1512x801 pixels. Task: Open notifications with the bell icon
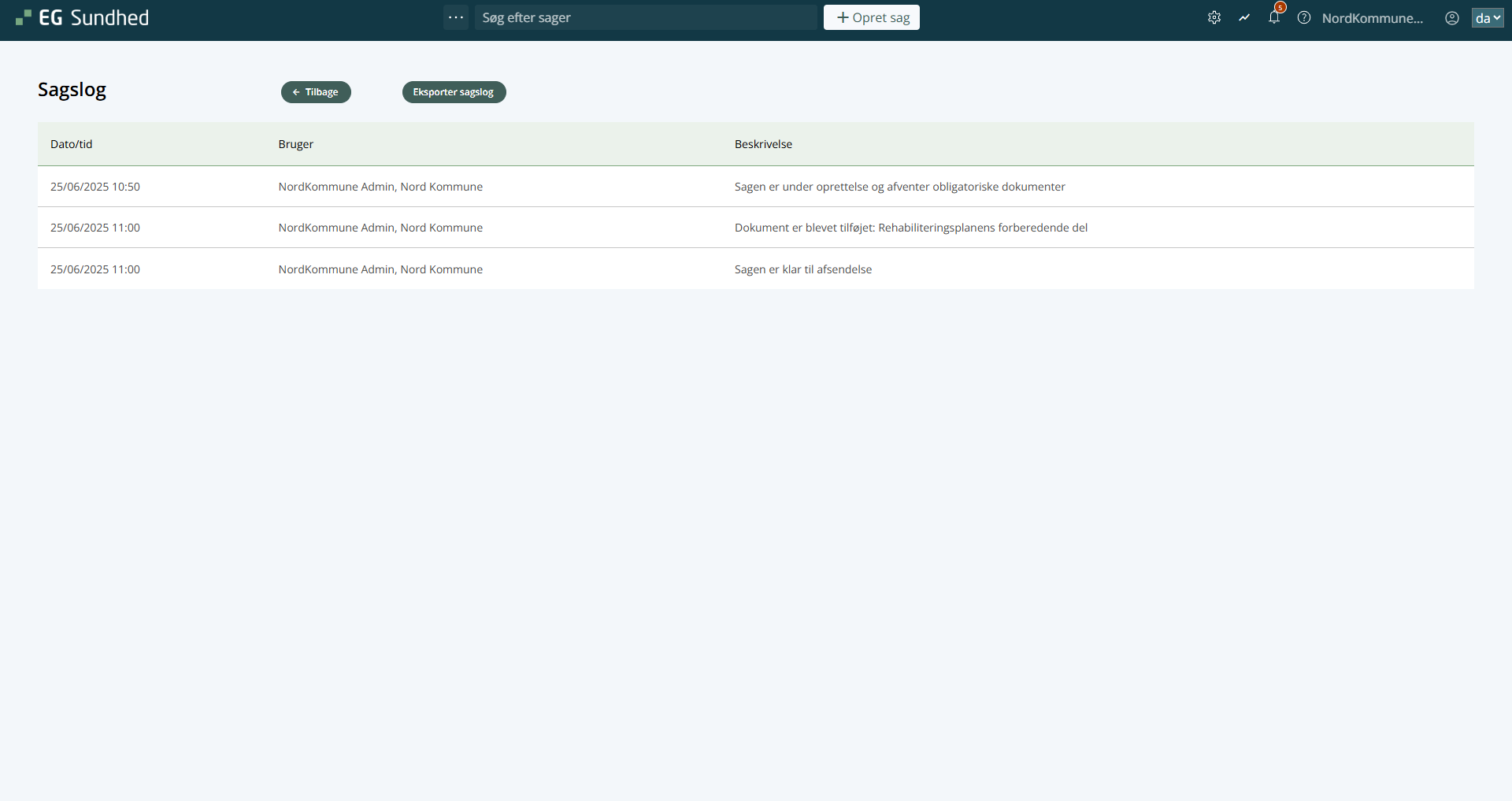pos(1274,17)
